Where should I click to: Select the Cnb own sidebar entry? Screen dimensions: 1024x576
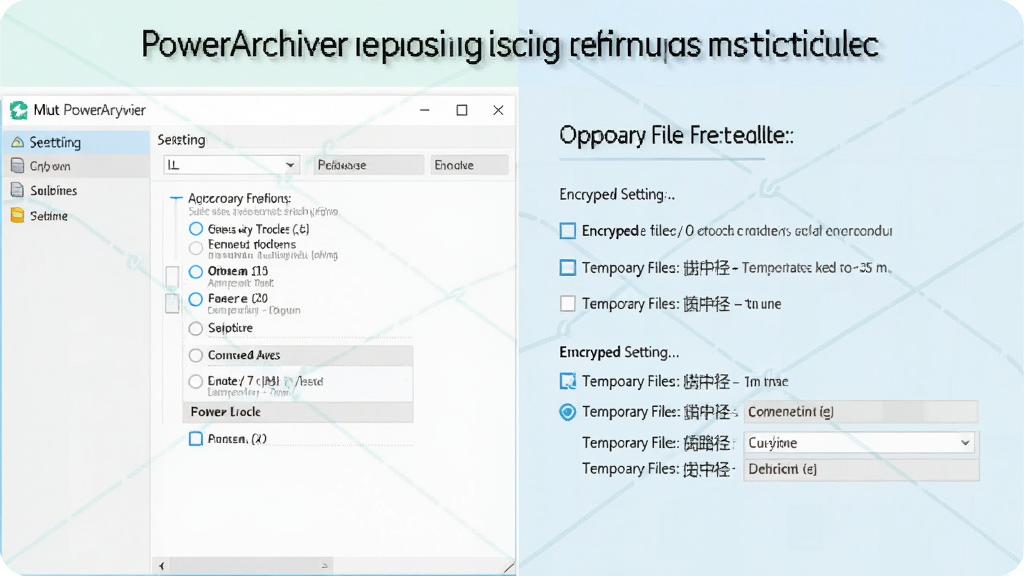point(76,166)
